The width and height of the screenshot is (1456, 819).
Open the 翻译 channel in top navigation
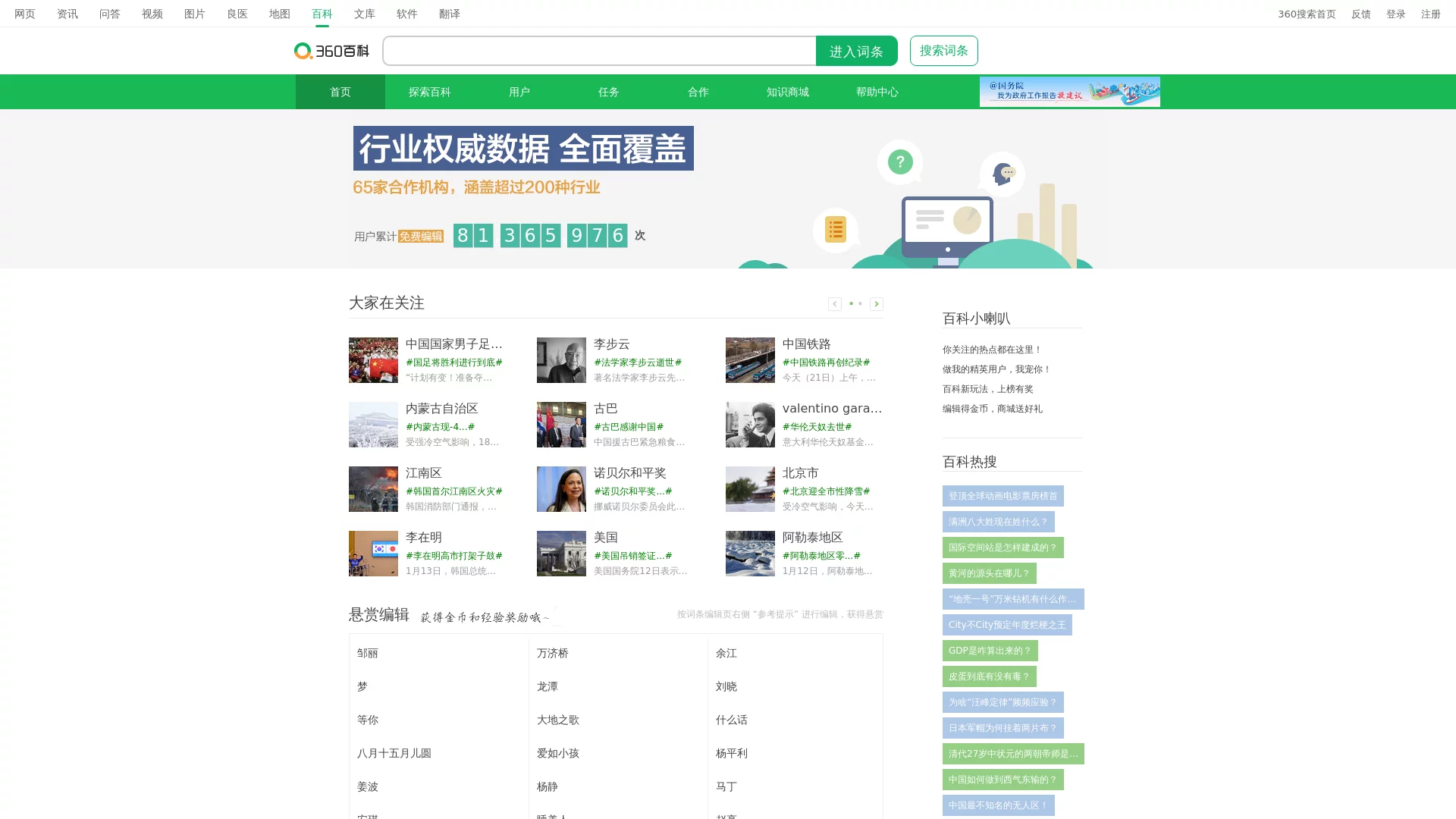point(449,14)
